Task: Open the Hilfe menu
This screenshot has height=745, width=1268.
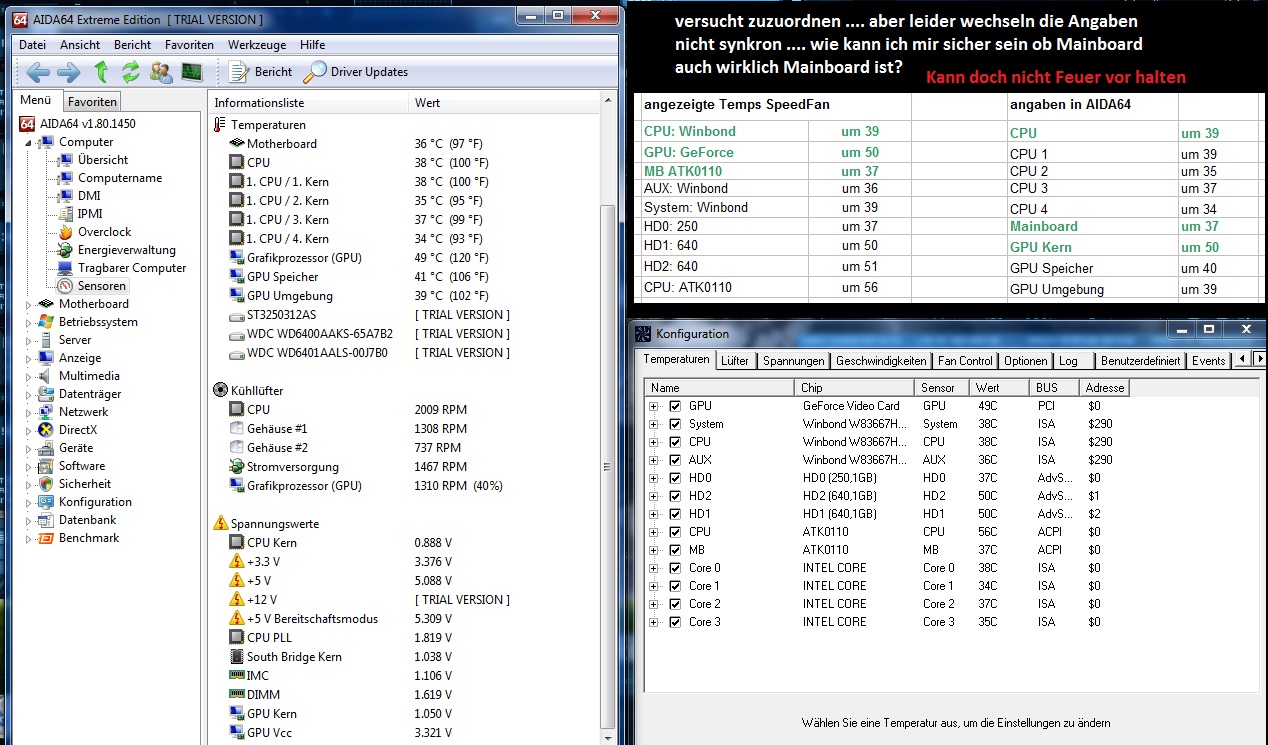Action: [x=312, y=45]
